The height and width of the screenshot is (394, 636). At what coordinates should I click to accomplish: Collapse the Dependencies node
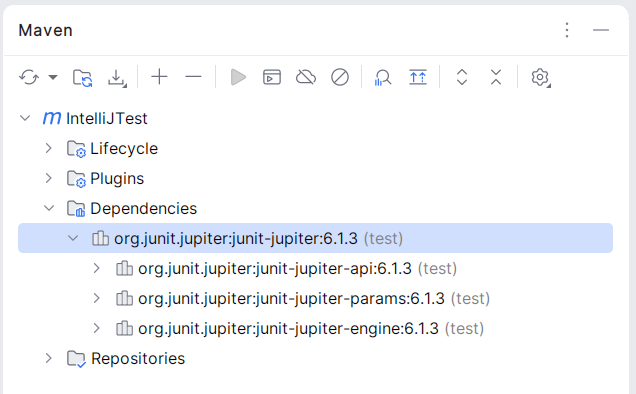[x=49, y=209]
